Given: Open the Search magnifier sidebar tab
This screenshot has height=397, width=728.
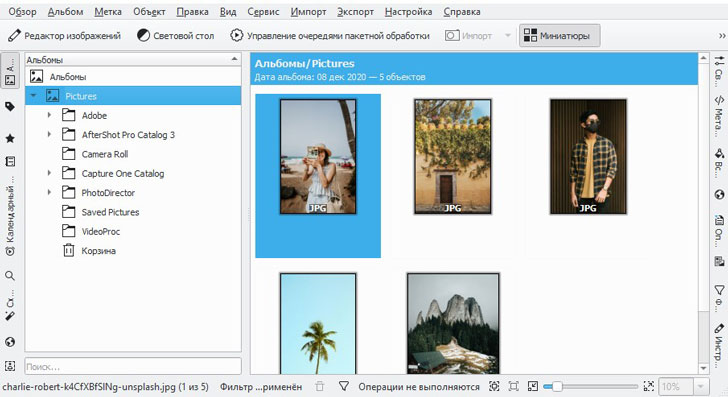Looking at the screenshot, I should click(10, 276).
